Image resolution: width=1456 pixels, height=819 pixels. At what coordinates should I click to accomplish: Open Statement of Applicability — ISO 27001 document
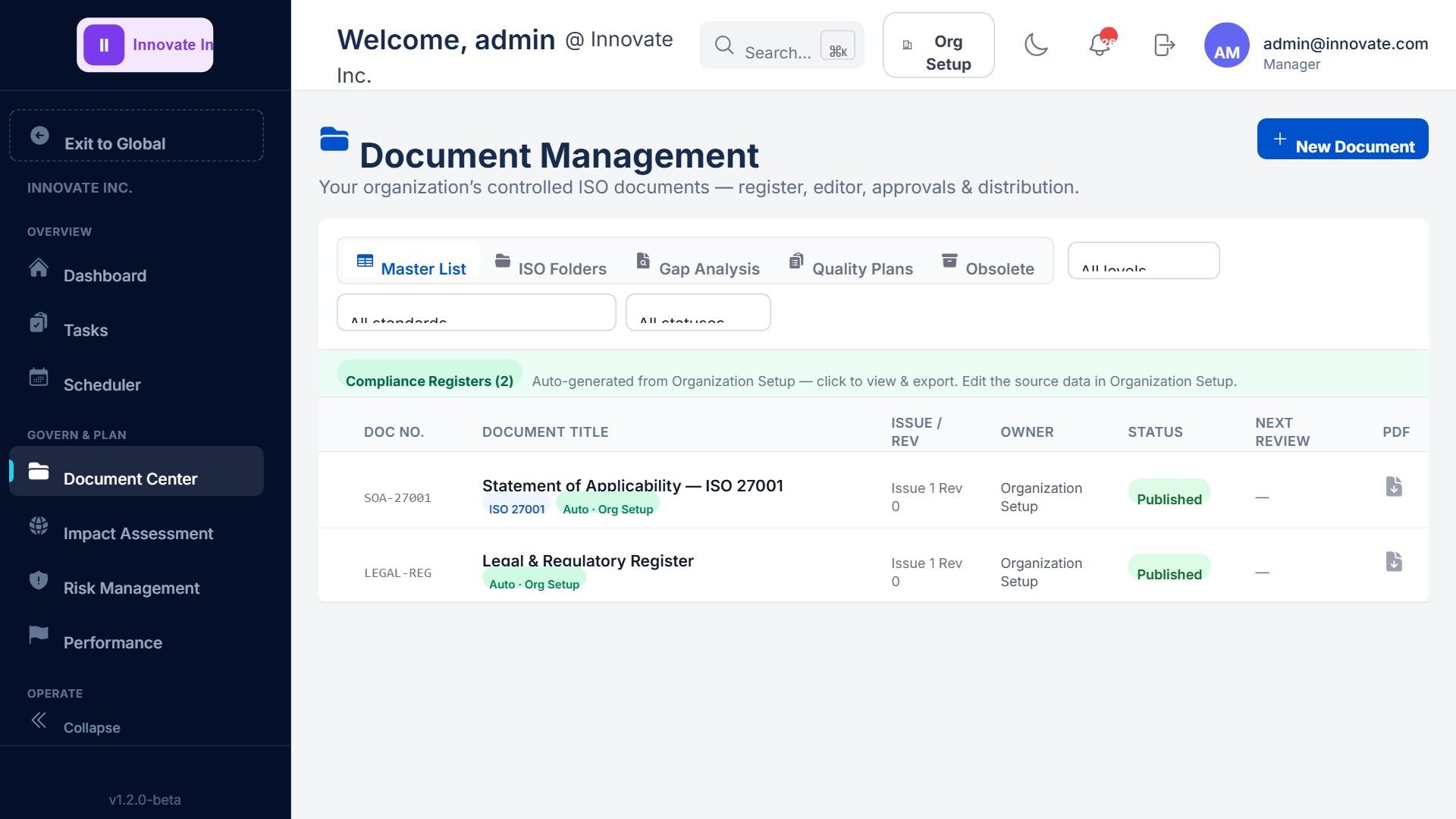tap(632, 485)
